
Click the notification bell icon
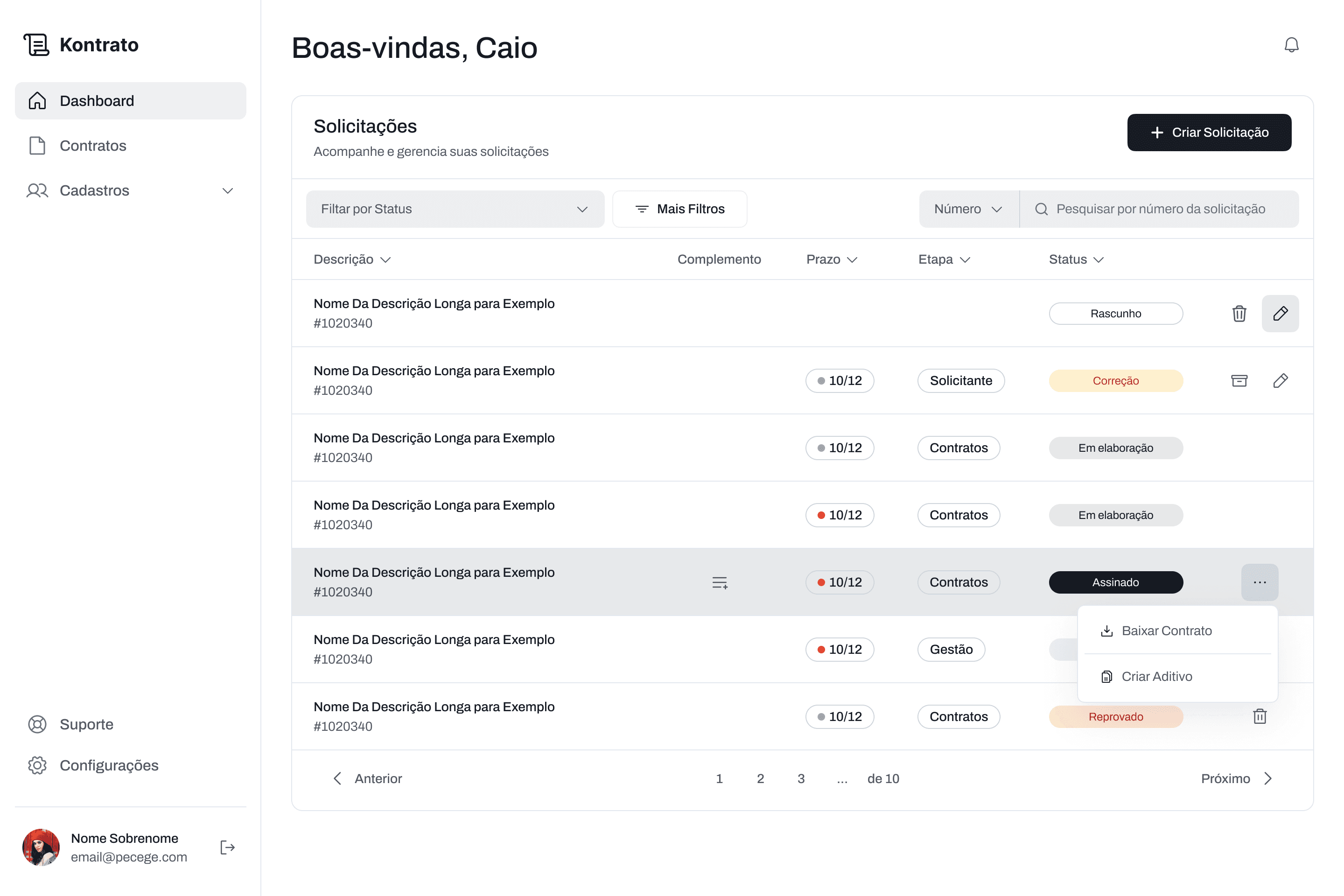[x=1291, y=45]
